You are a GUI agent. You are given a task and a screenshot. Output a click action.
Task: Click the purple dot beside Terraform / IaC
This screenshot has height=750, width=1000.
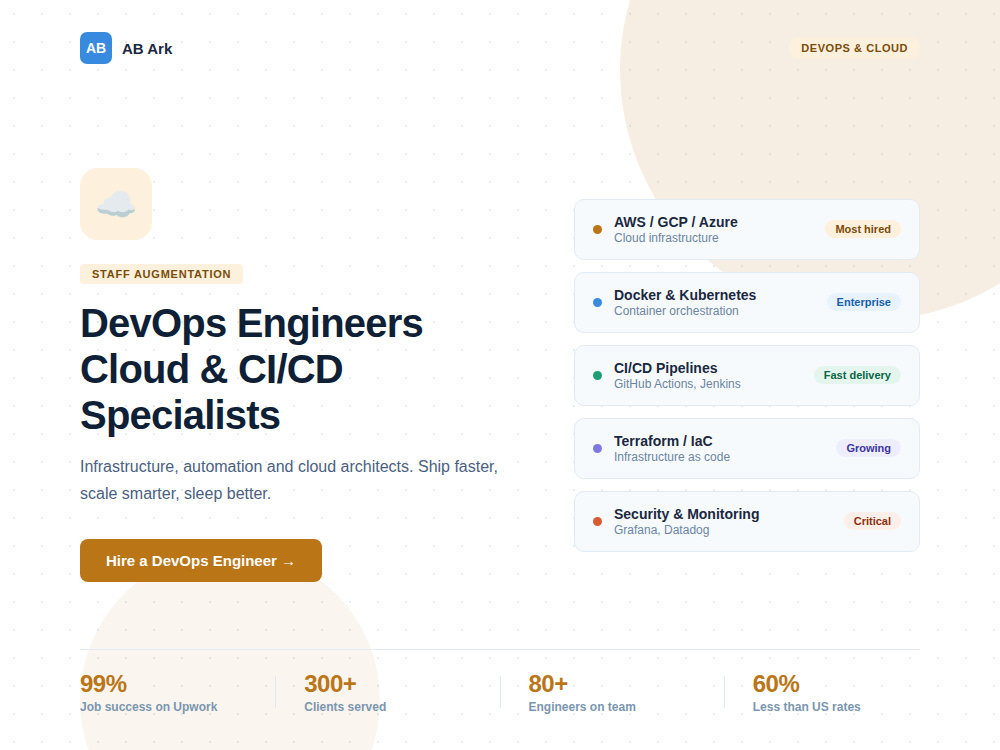pos(598,448)
